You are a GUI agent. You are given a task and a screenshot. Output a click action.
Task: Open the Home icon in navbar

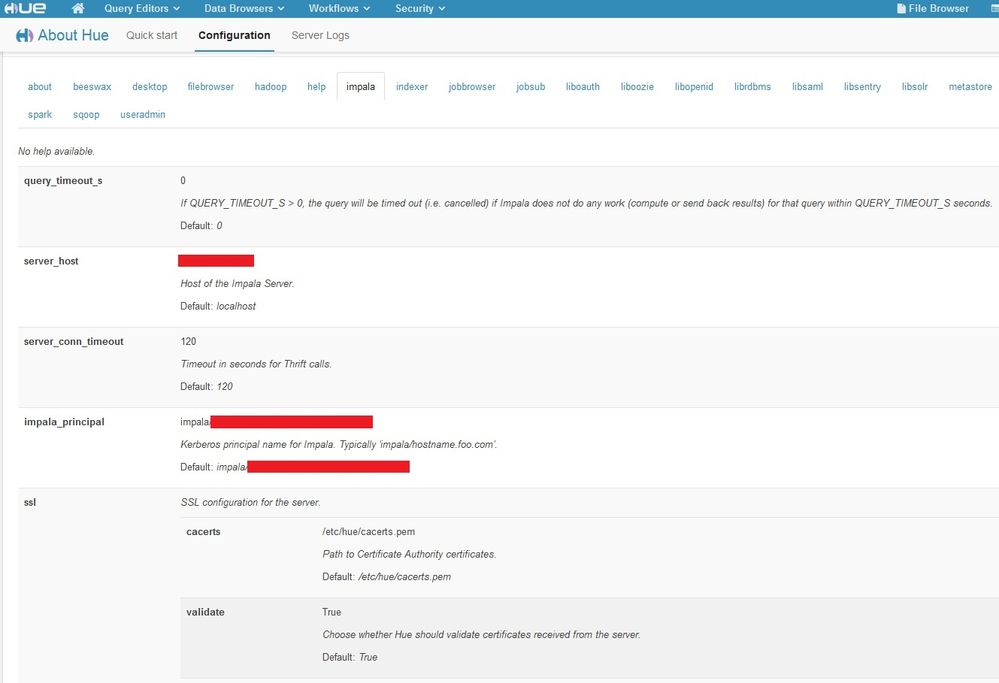[x=78, y=8]
